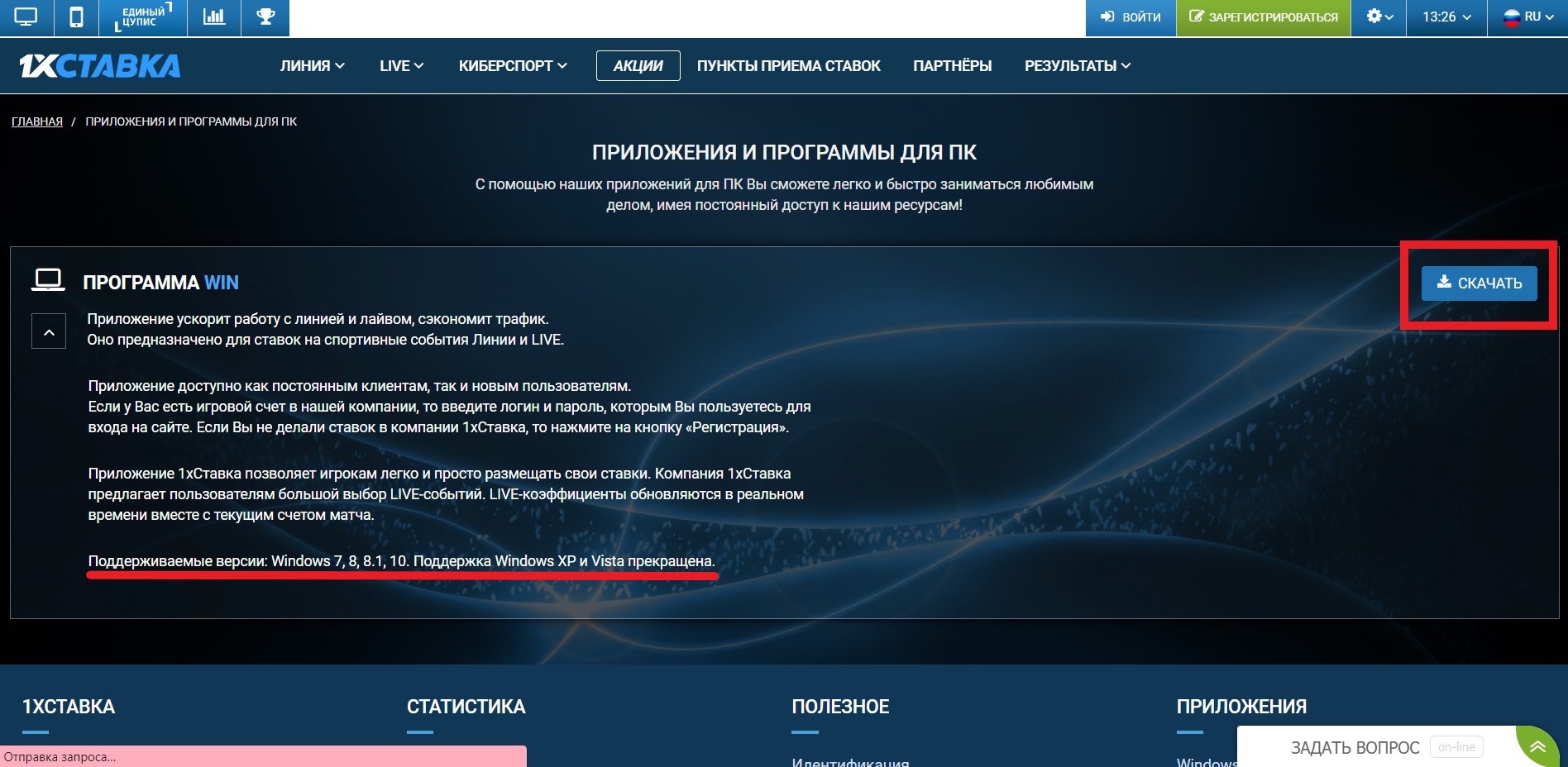Open ПУНКТЫ ПРИЕМА СТАВОК page
Viewport: 1568px width, 767px height.
coord(789,66)
